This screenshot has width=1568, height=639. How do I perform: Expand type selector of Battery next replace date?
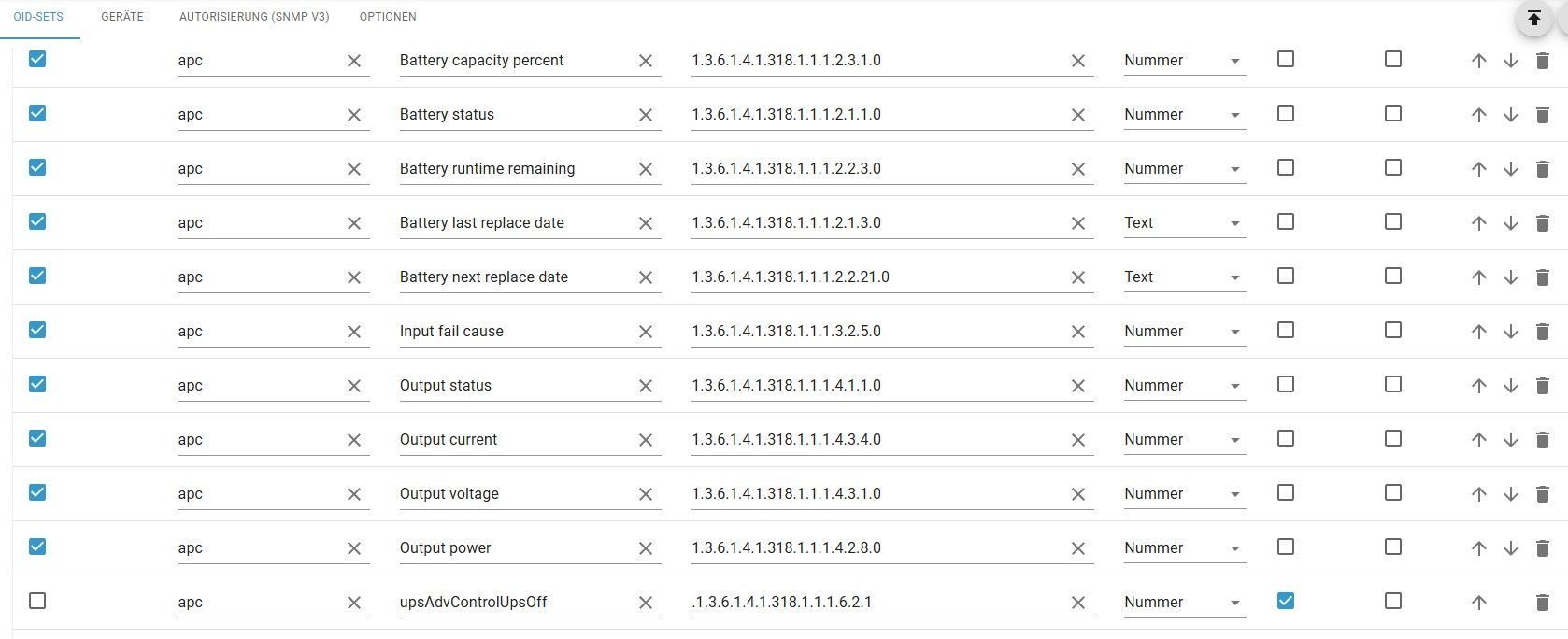(1185, 277)
